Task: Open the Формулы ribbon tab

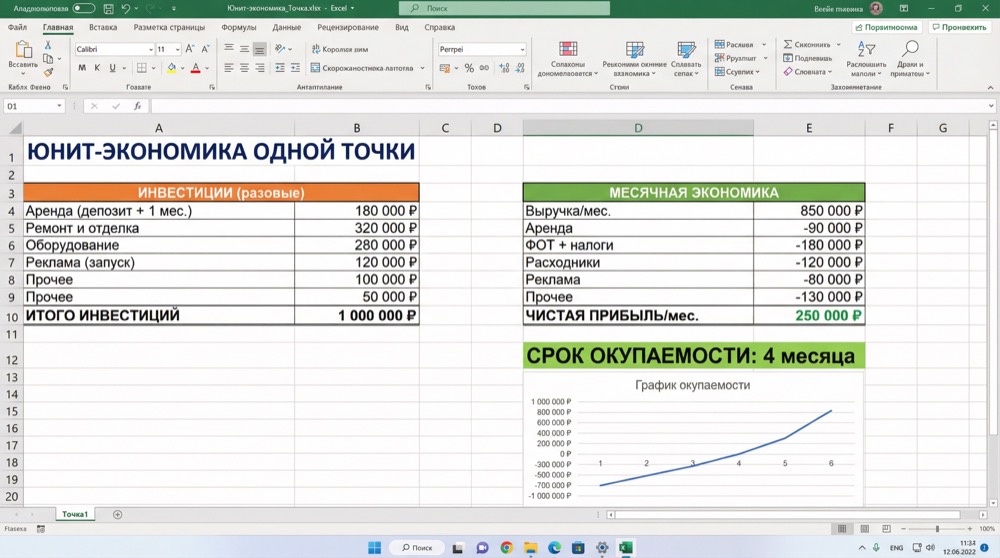Action: click(239, 28)
